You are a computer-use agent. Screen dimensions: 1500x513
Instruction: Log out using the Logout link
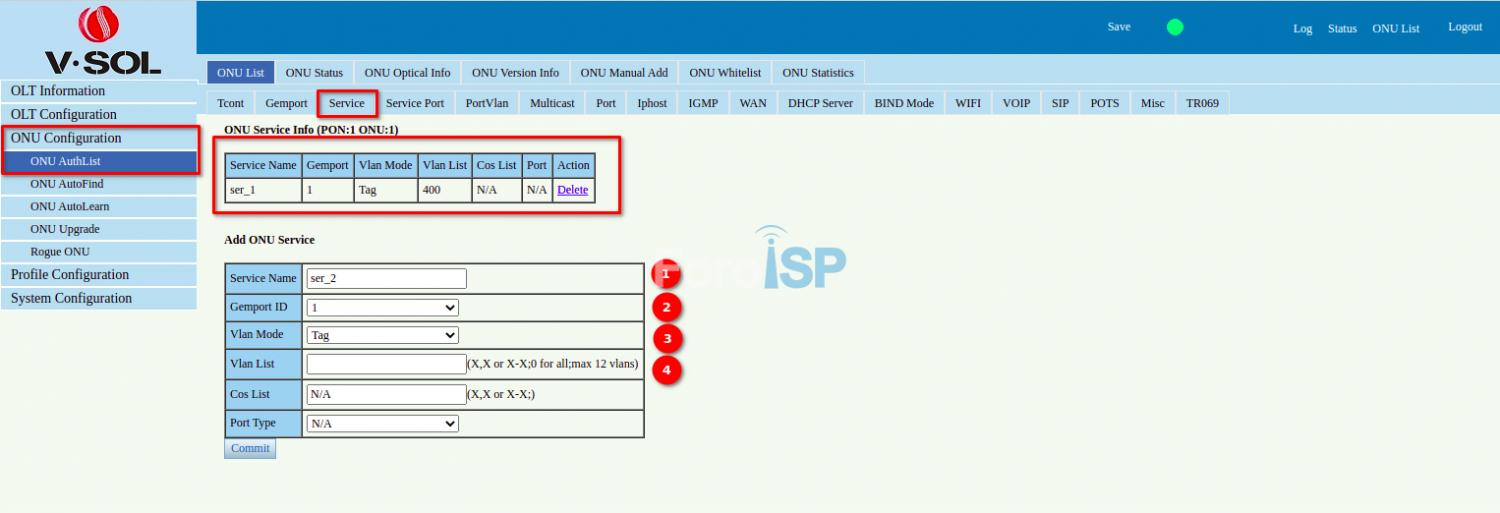[x=1465, y=27]
